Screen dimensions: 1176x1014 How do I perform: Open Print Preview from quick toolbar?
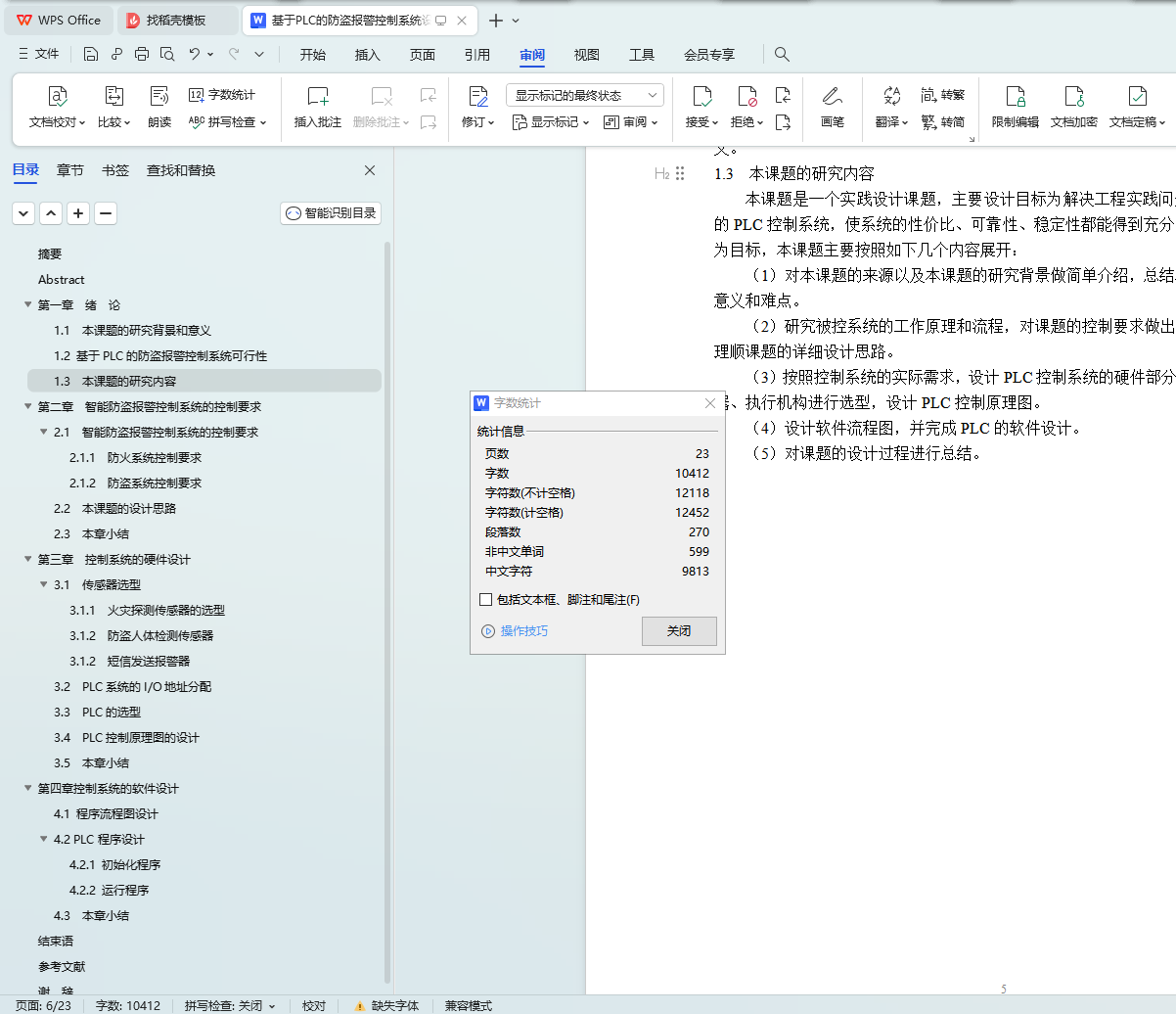click(167, 54)
